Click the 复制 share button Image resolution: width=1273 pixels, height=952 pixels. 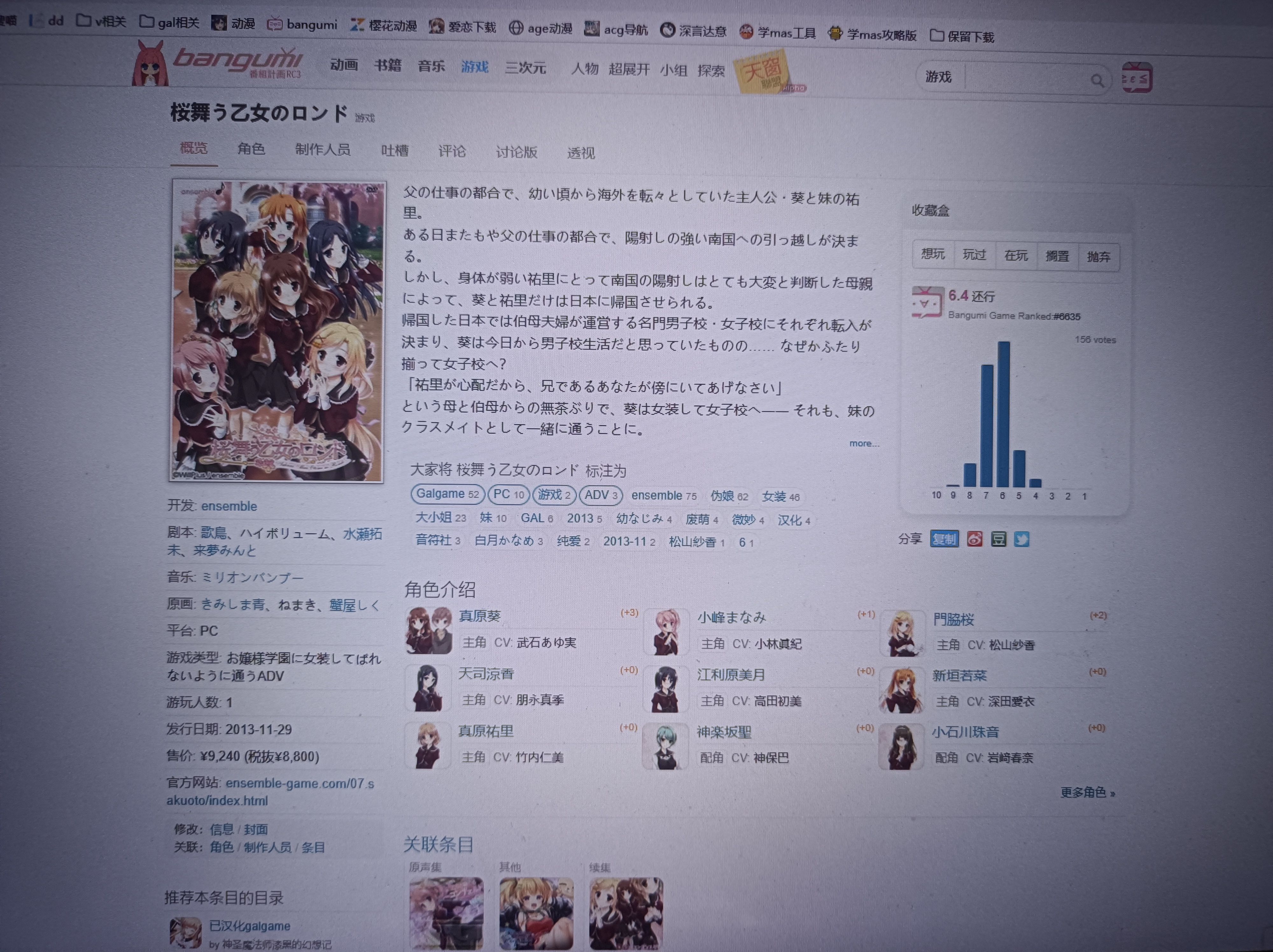point(944,539)
